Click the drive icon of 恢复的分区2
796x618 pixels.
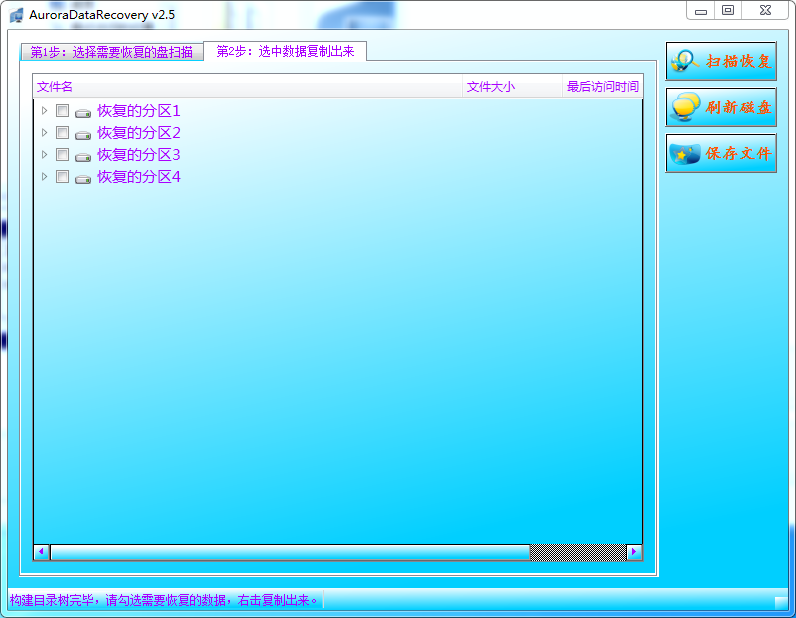[83, 135]
